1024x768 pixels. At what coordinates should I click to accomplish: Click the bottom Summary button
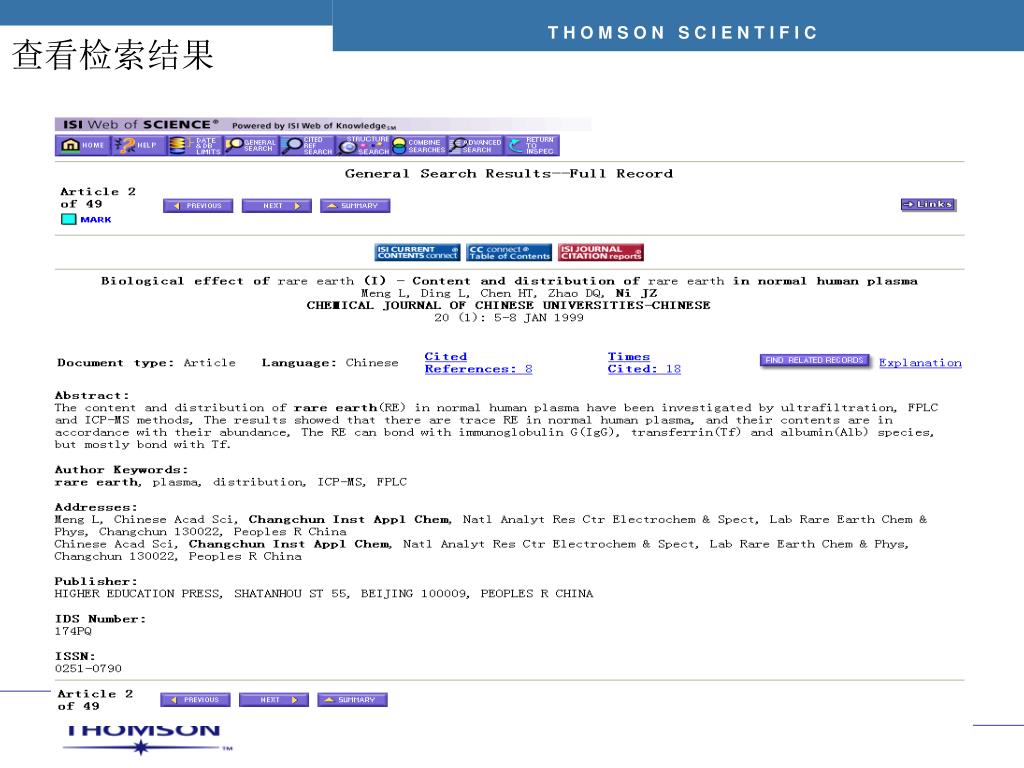[x=353, y=699]
